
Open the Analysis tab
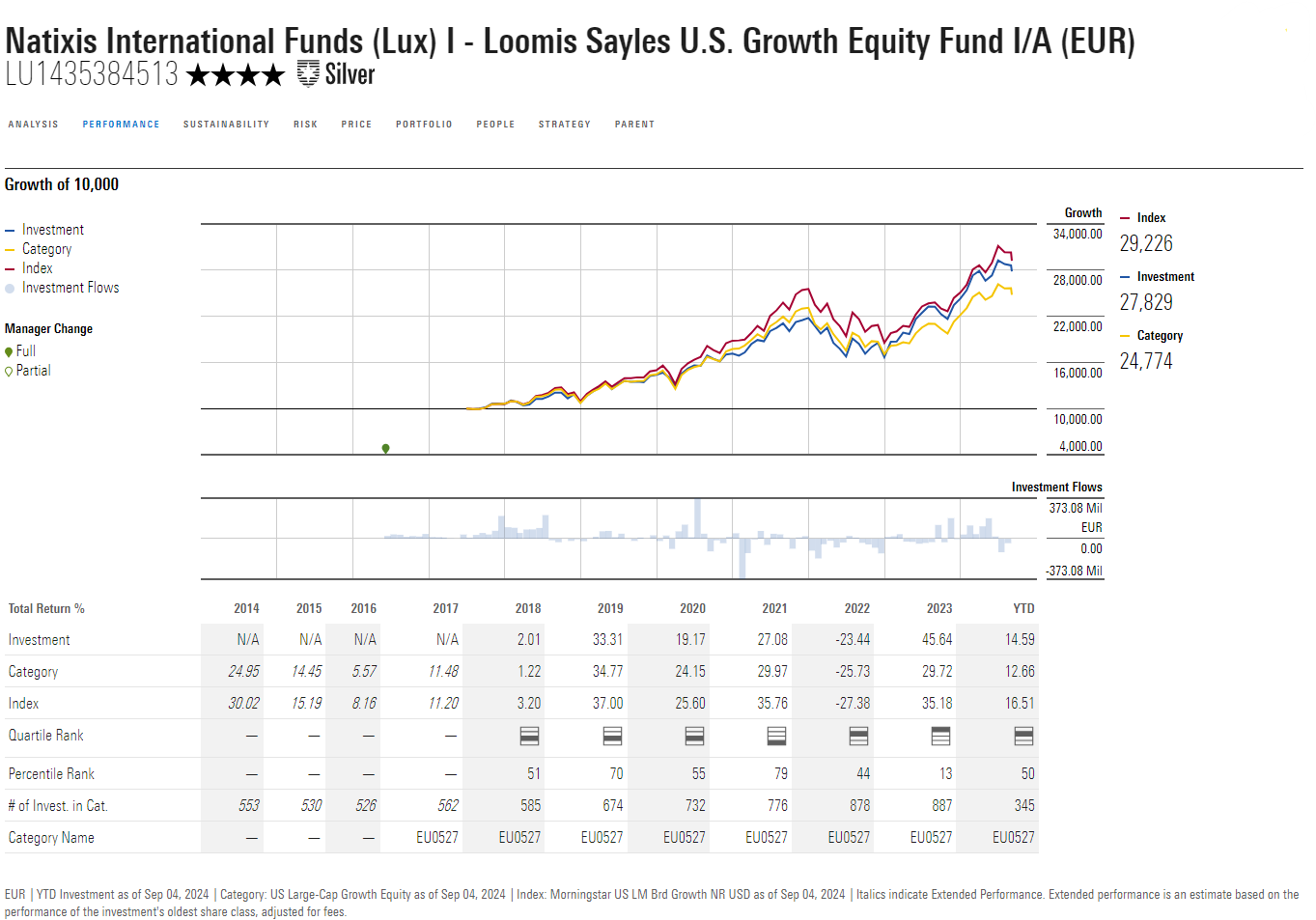click(x=34, y=125)
